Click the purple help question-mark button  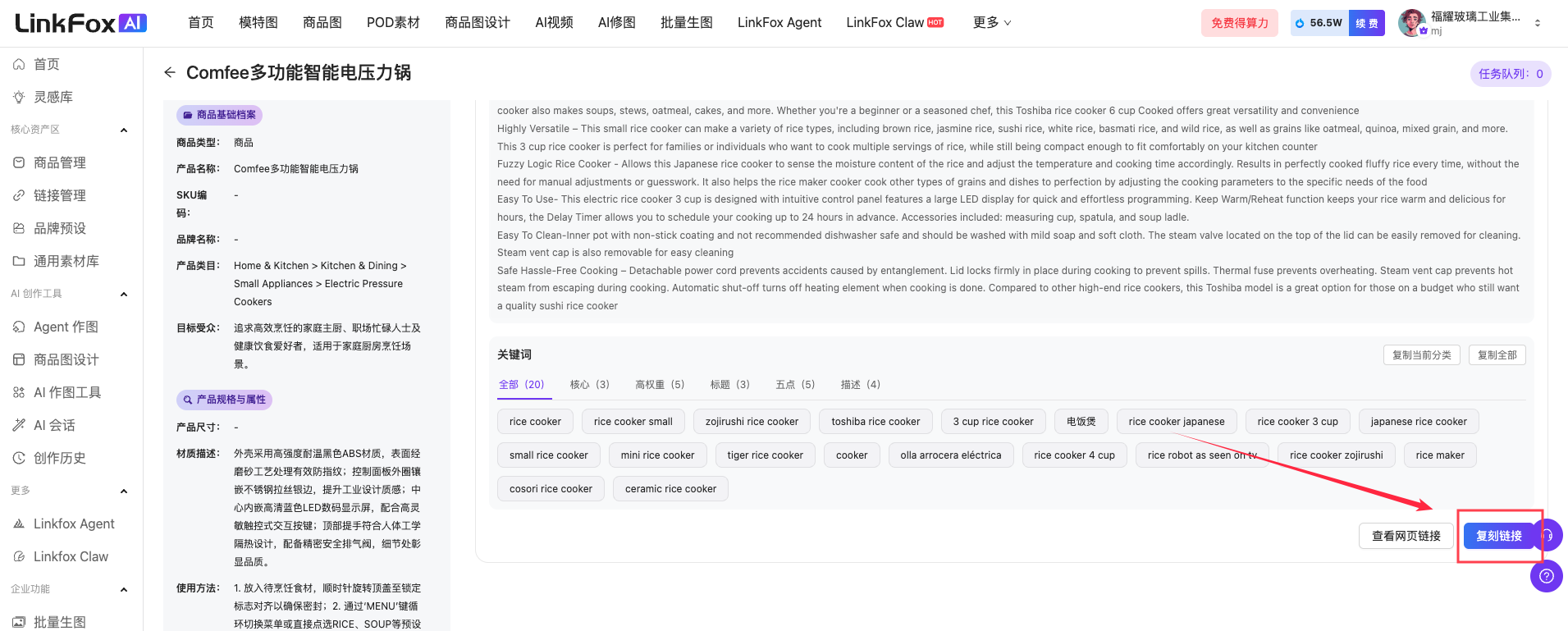(x=1547, y=576)
